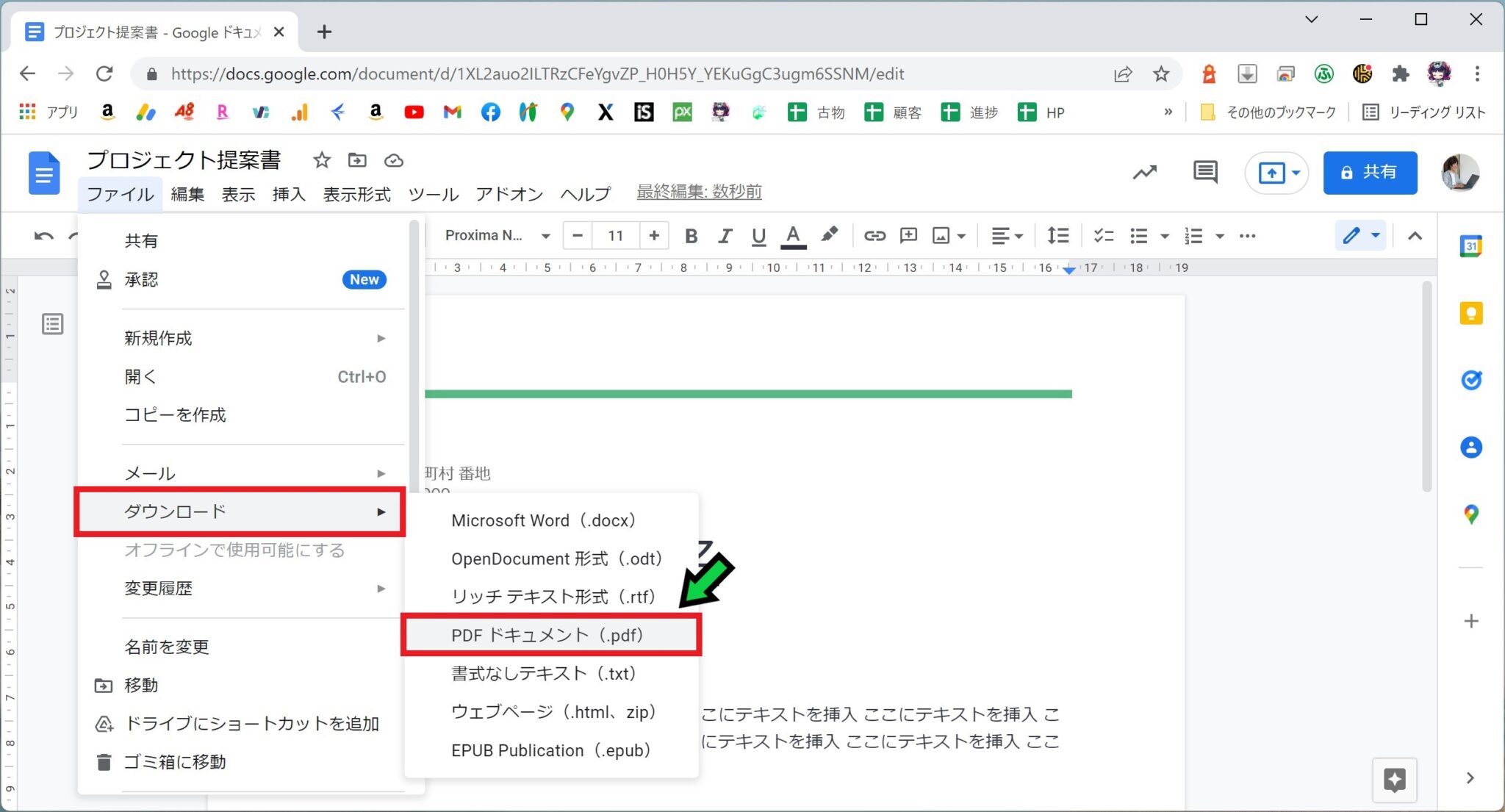This screenshot has height=812, width=1505.
Task: Open the 編集 menu
Action: point(187,194)
